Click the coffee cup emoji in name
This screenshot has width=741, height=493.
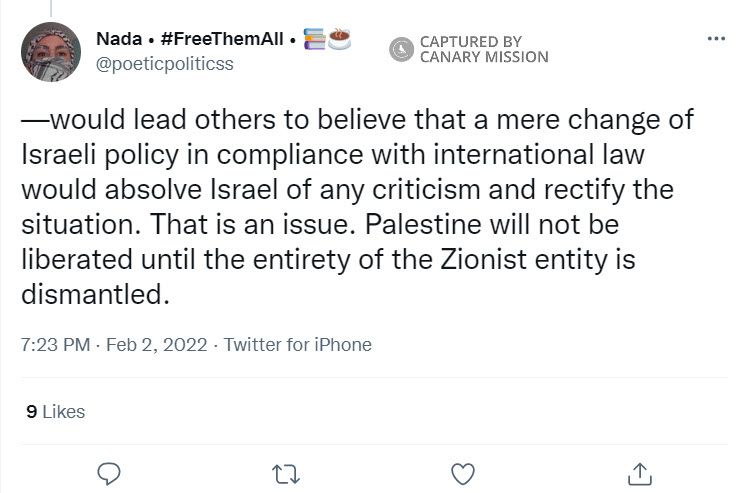tap(340, 39)
